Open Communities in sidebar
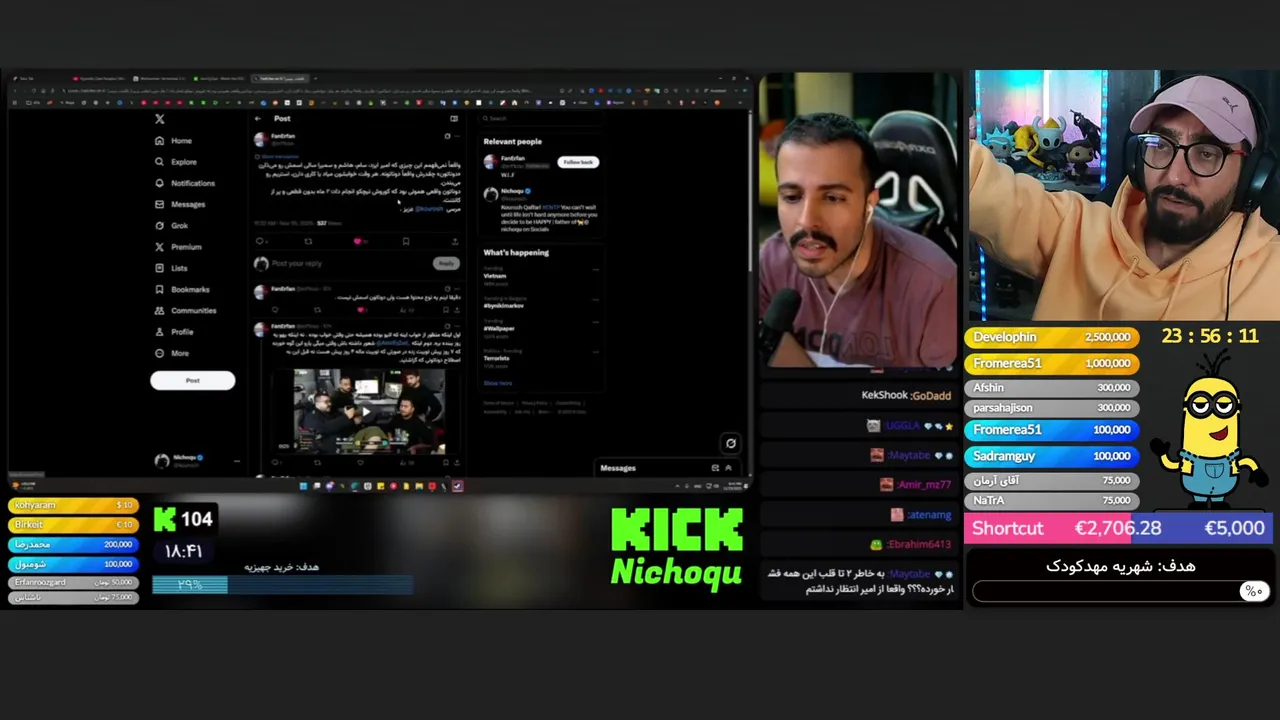The height and width of the screenshot is (720, 1280). click(x=186, y=310)
